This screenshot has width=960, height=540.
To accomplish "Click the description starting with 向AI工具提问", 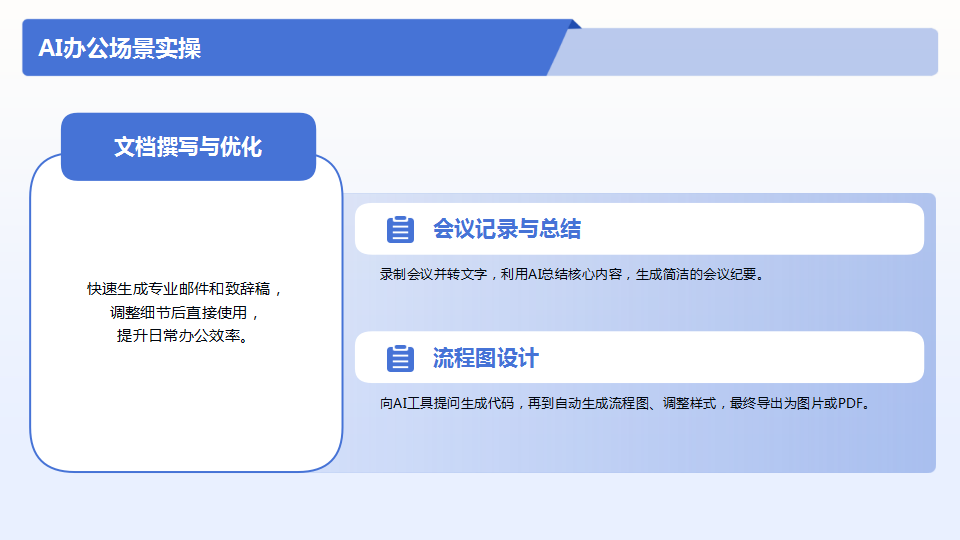I will pos(626,403).
